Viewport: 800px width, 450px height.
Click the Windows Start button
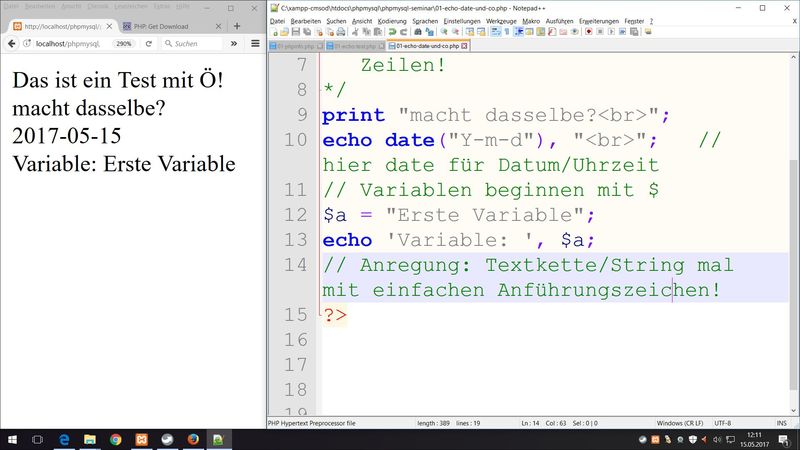pyautogui.click(x=12, y=439)
